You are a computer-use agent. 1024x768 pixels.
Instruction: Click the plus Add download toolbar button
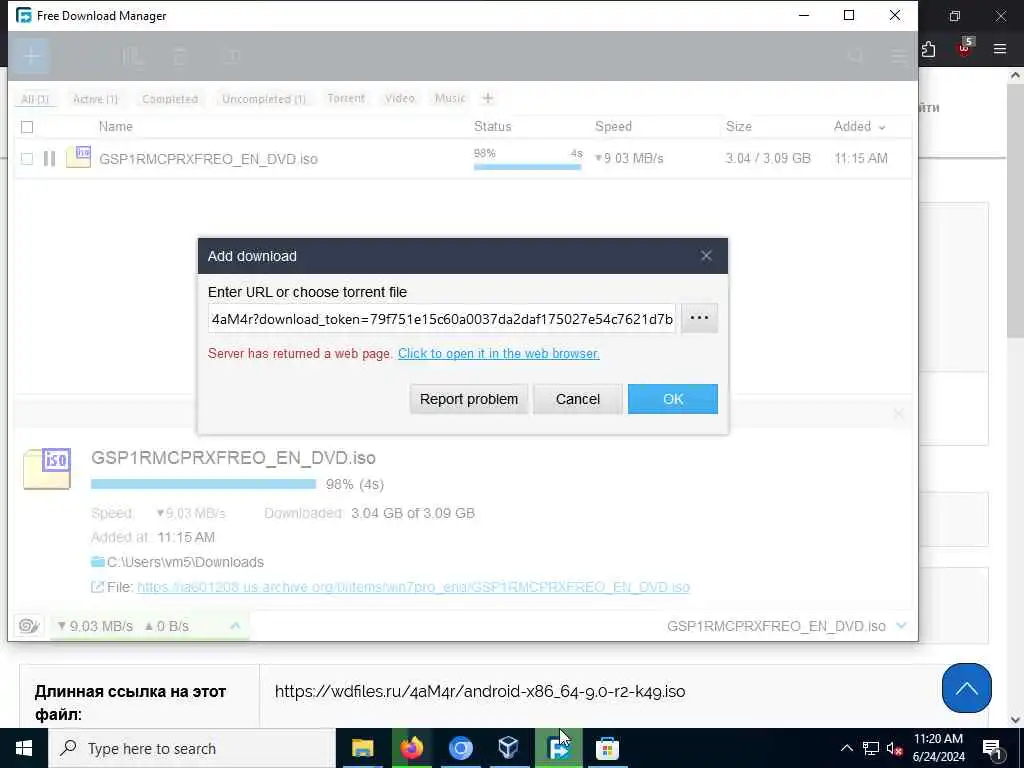(31, 56)
